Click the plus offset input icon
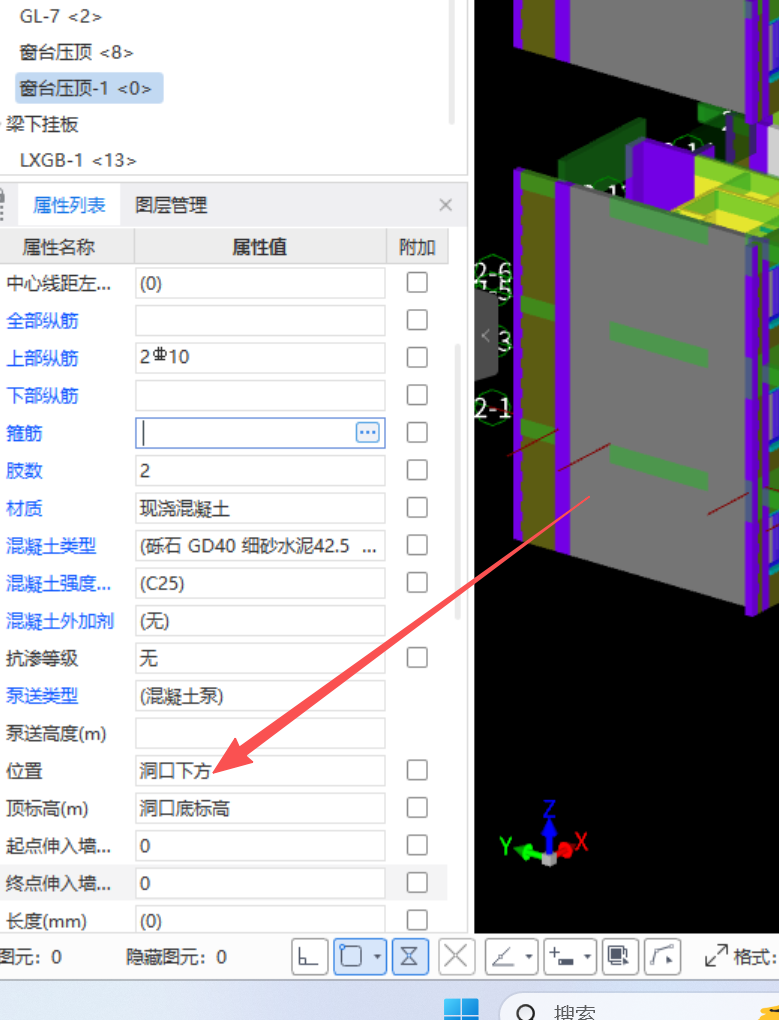Viewport: 779px width, 1020px height. coord(562,956)
